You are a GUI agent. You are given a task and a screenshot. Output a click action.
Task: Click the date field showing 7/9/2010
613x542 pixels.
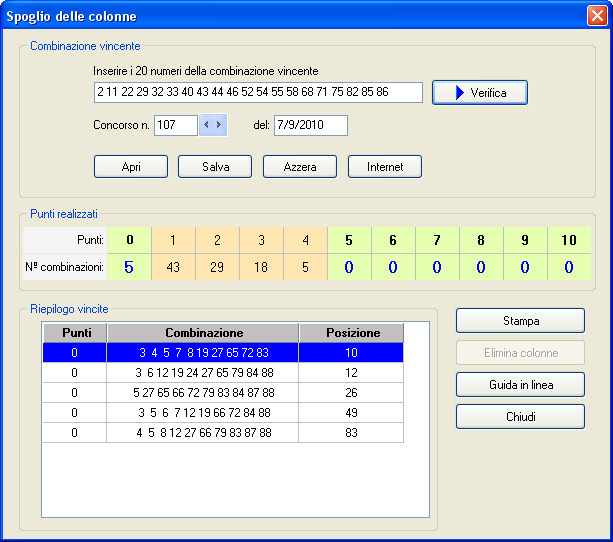(x=310, y=125)
